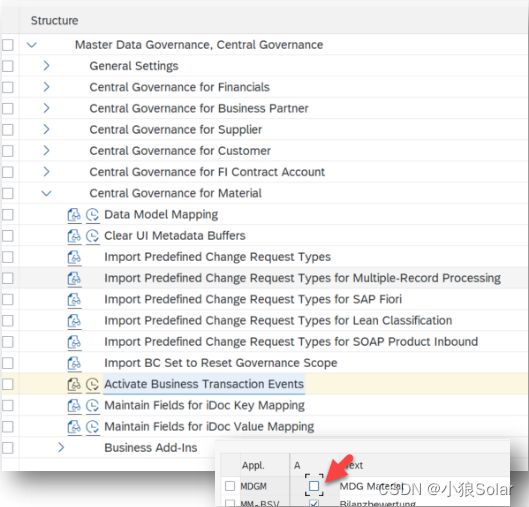
Task: Collapse Master Data Governance, Central Governance node
Action: point(32,45)
